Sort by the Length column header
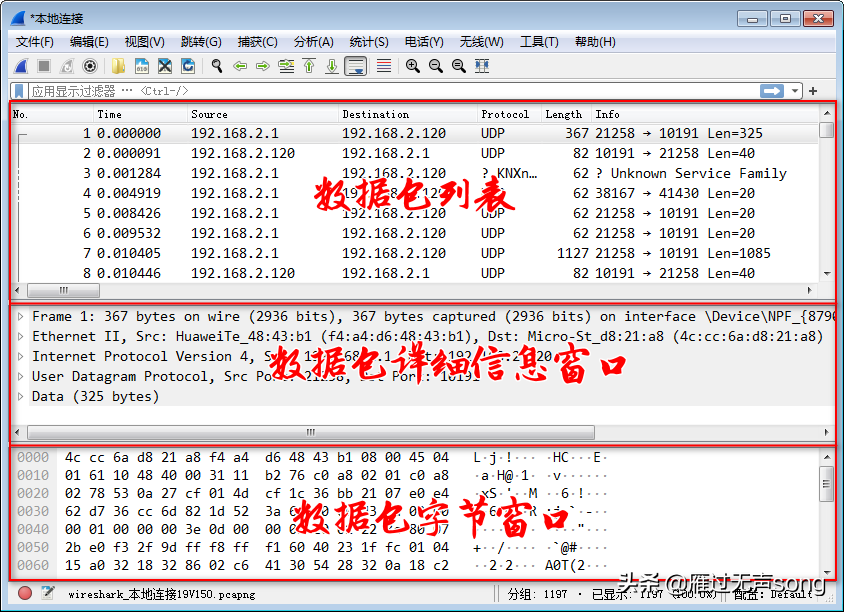844x612 pixels. click(x=566, y=114)
